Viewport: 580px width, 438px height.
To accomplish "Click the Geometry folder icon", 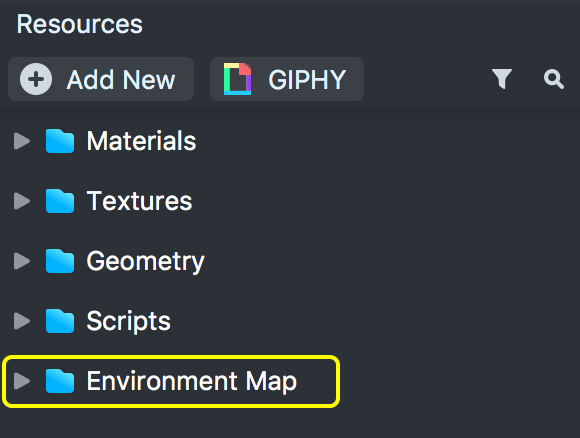I will tap(60, 261).
